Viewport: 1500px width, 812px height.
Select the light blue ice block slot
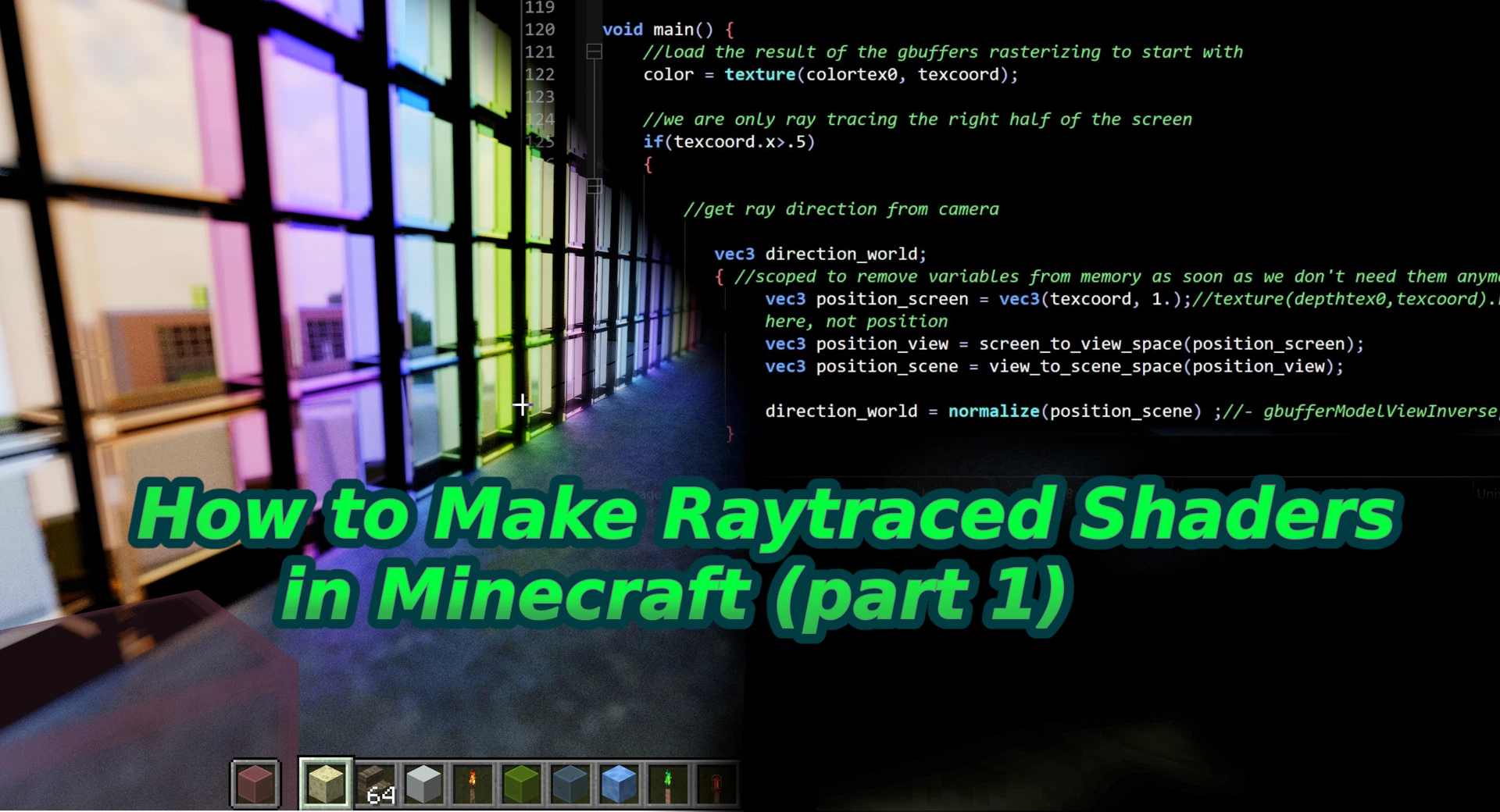pyautogui.click(x=619, y=783)
